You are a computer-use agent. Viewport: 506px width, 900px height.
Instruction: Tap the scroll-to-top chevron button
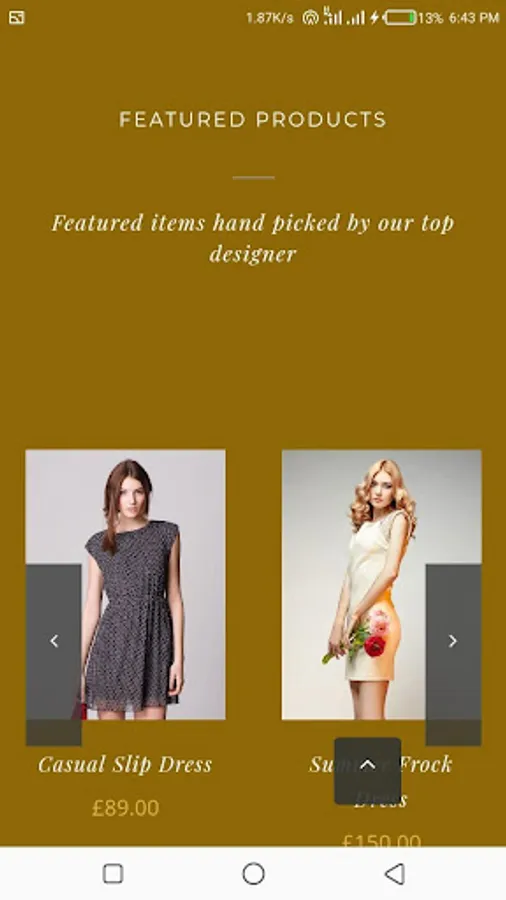click(x=368, y=770)
